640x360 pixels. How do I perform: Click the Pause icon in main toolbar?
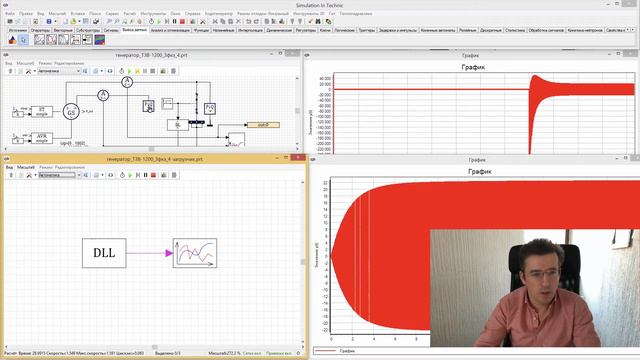point(174,21)
